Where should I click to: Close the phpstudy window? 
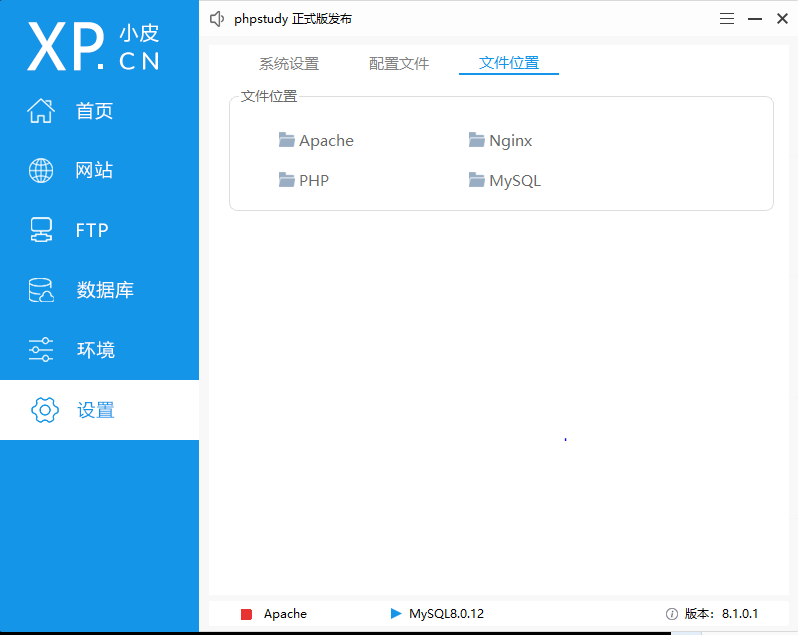[782, 19]
